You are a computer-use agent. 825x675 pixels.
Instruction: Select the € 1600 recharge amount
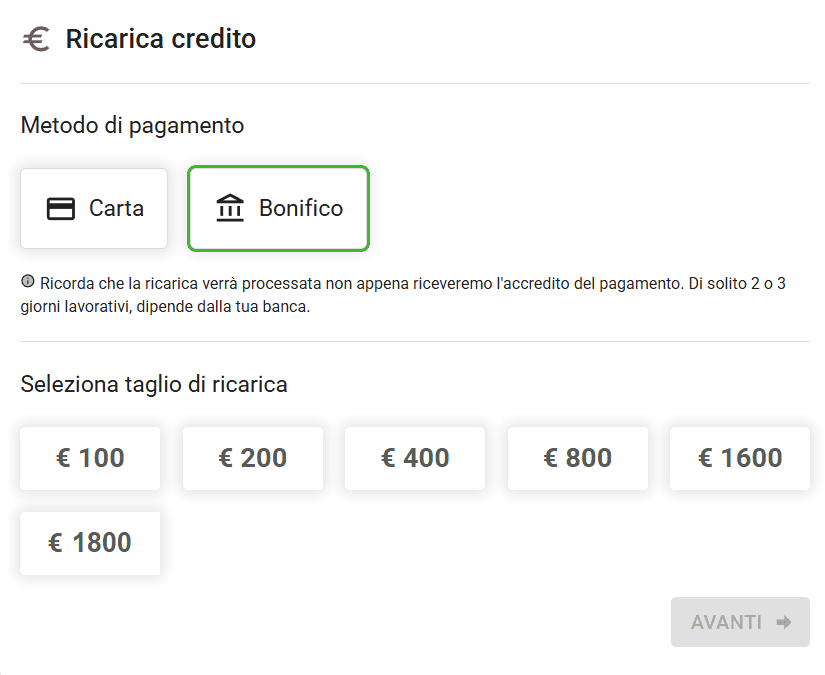tap(740, 458)
